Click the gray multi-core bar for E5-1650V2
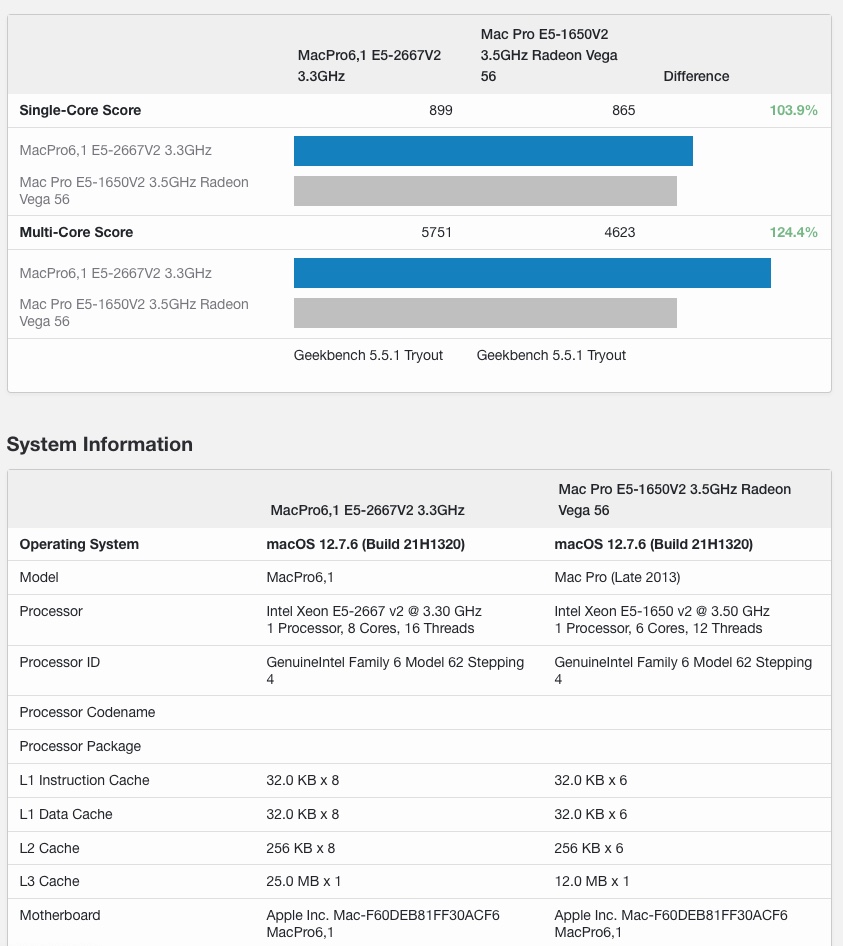 [485, 312]
